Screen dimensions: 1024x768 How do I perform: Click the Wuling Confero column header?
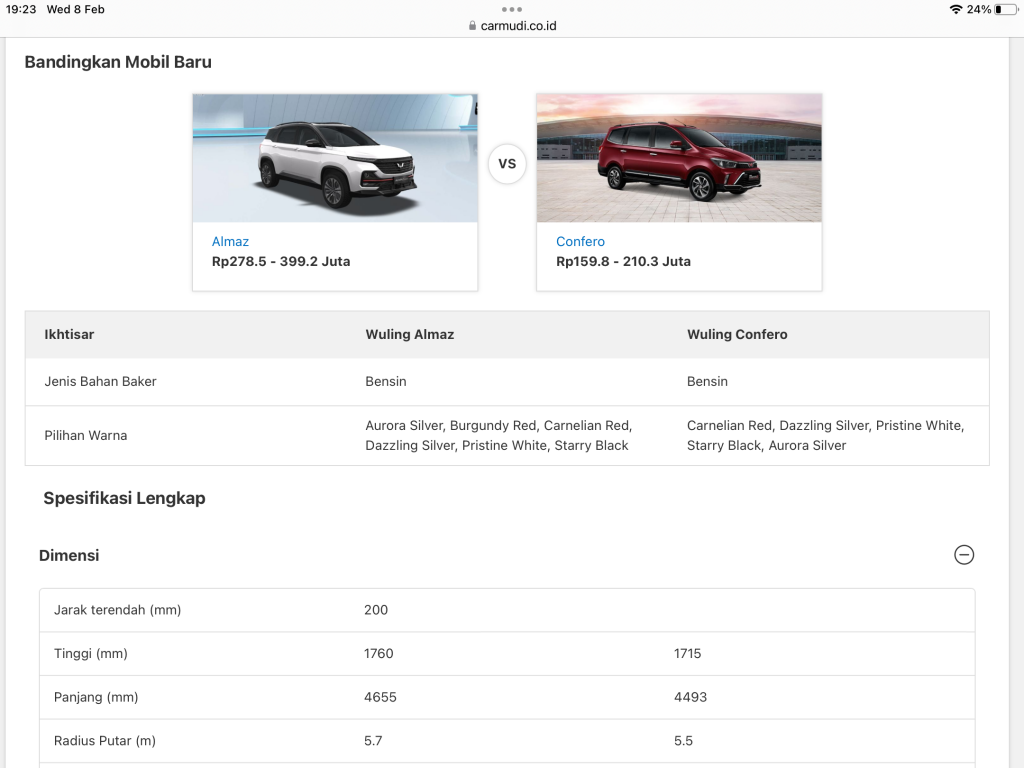[x=737, y=334]
